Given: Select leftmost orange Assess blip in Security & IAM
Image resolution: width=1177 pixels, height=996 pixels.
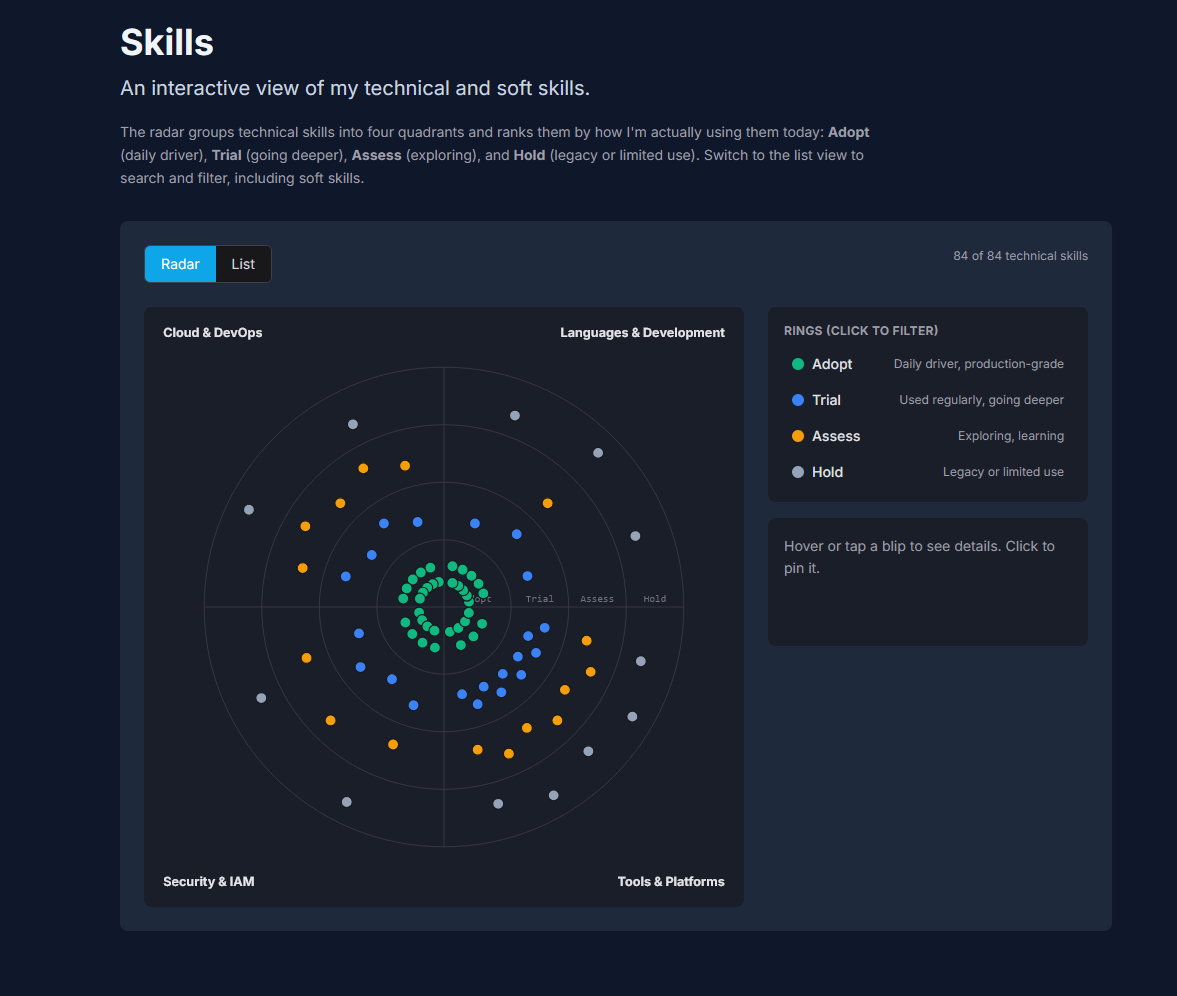Looking at the screenshot, I should (x=306, y=658).
